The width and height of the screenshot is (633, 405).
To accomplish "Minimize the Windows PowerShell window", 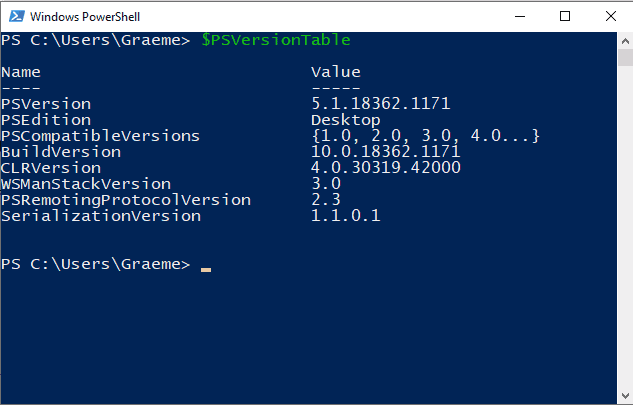I will pyautogui.click(x=520, y=17).
